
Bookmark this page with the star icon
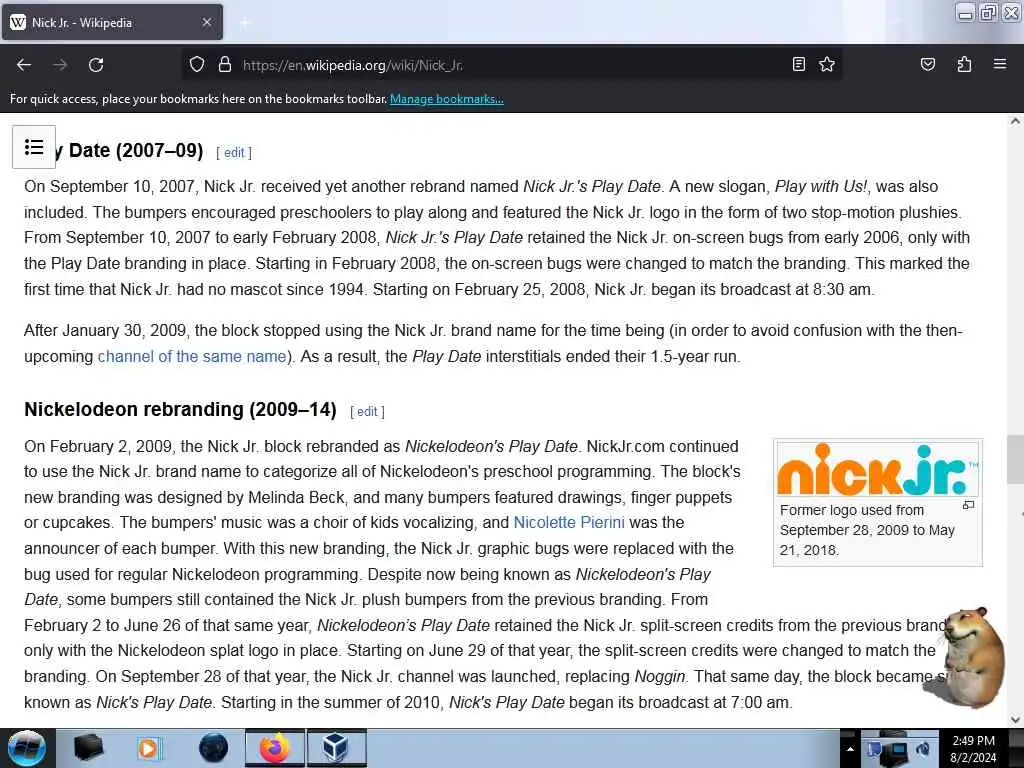pos(827,64)
